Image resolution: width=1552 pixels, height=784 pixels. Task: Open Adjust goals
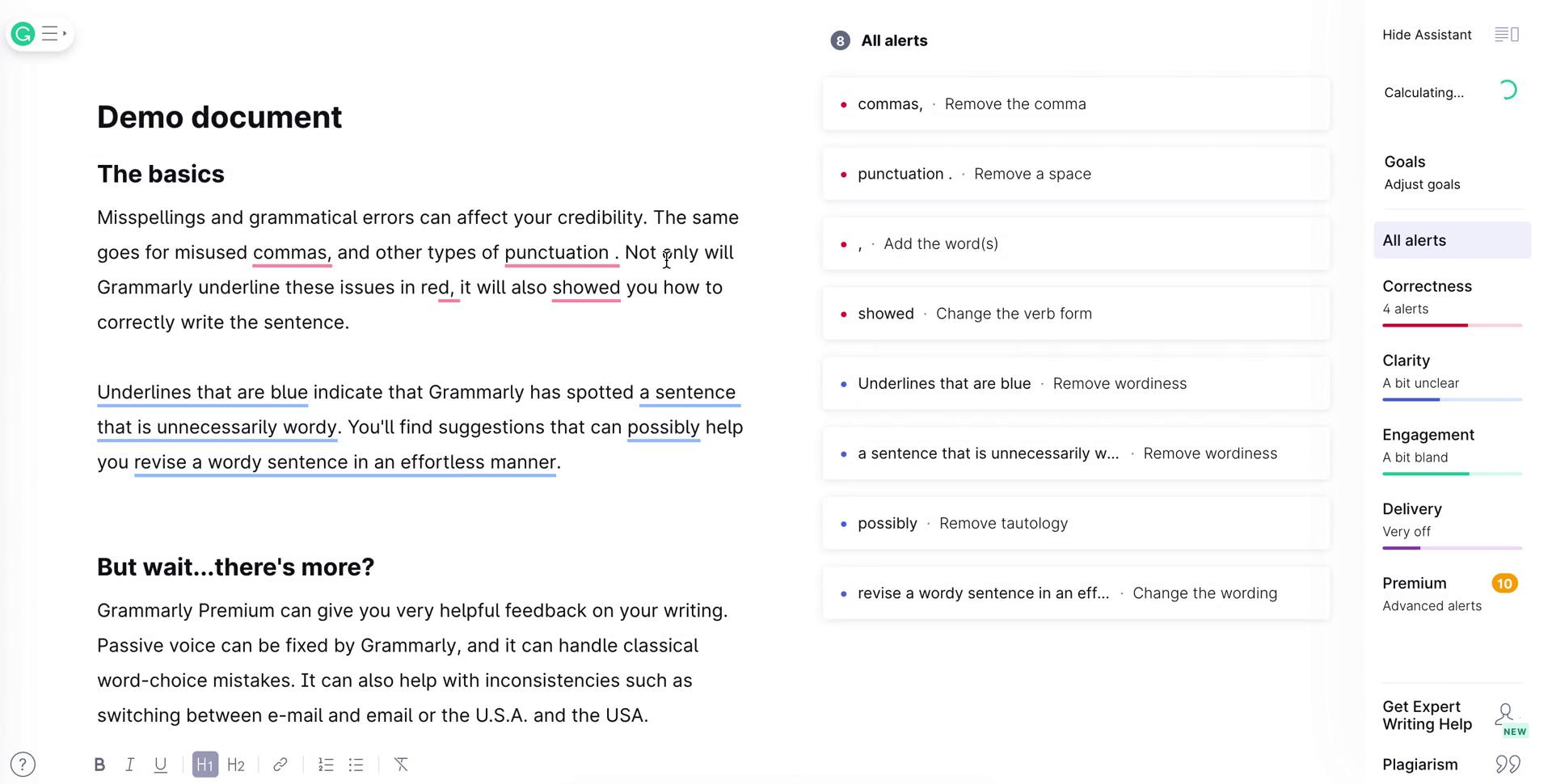point(1422,184)
